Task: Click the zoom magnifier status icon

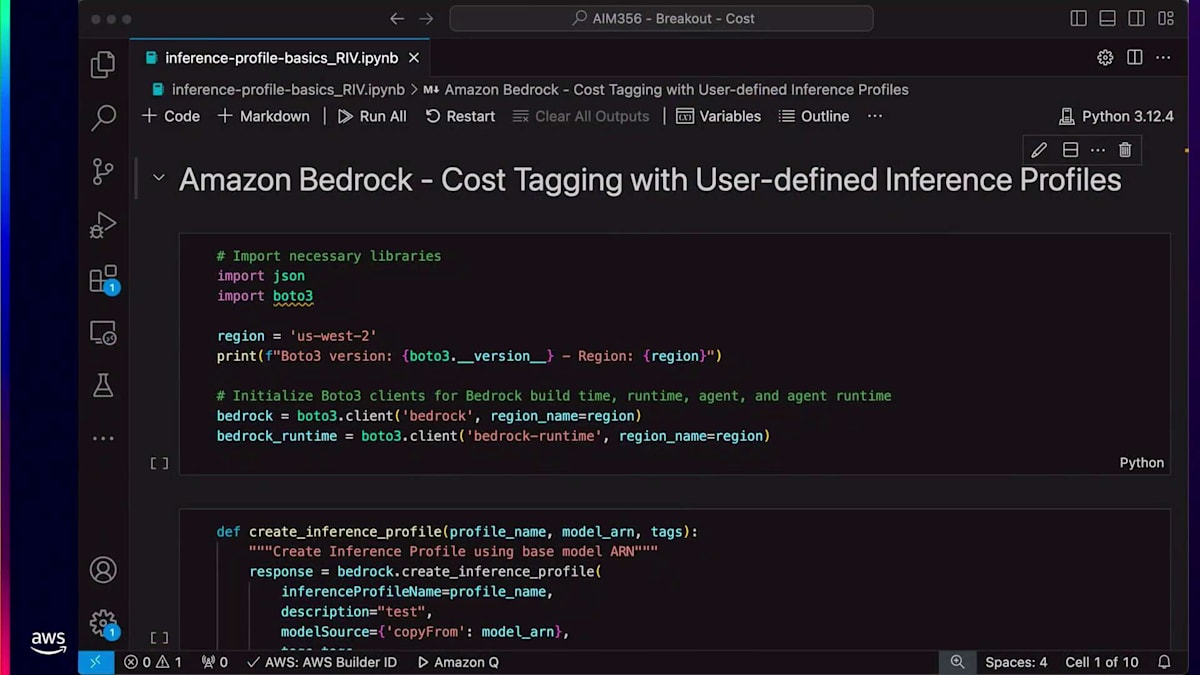Action: click(957, 662)
